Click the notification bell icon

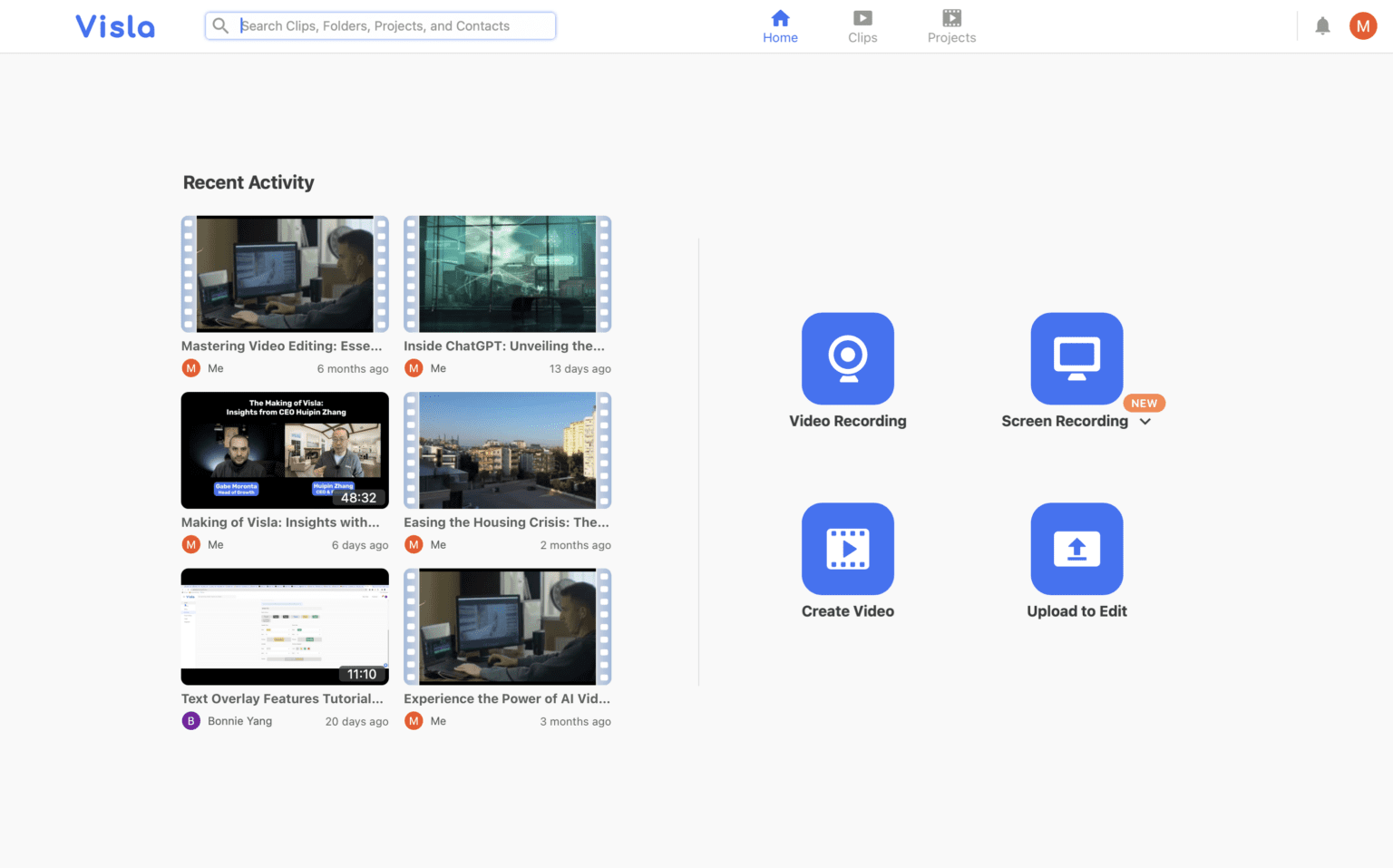[x=1322, y=25]
